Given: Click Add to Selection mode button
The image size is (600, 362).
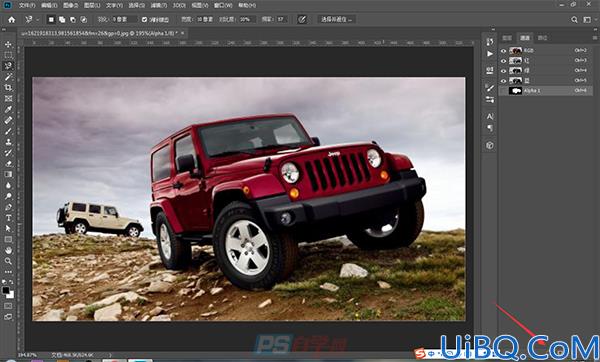Looking at the screenshot, I should [x=62, y=20].
